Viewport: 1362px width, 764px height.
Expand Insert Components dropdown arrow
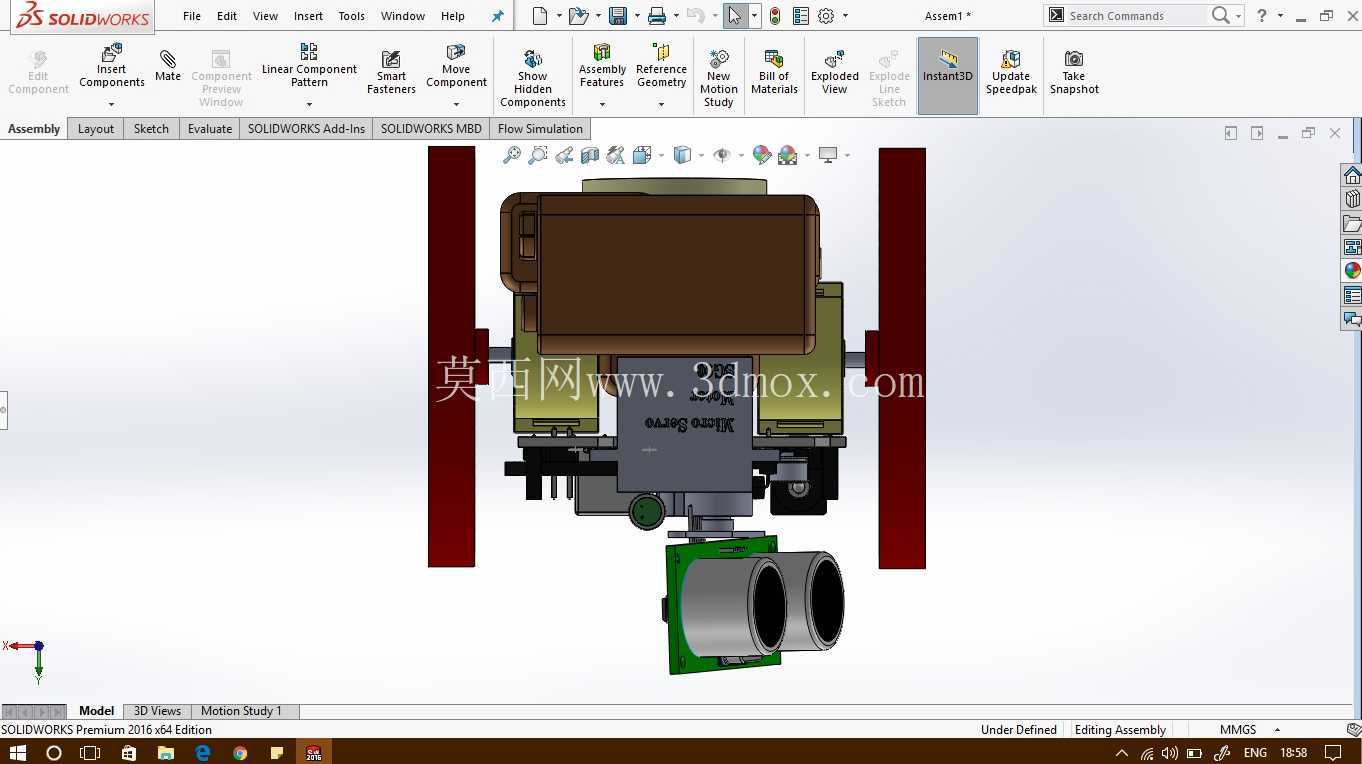coord(112,104)
